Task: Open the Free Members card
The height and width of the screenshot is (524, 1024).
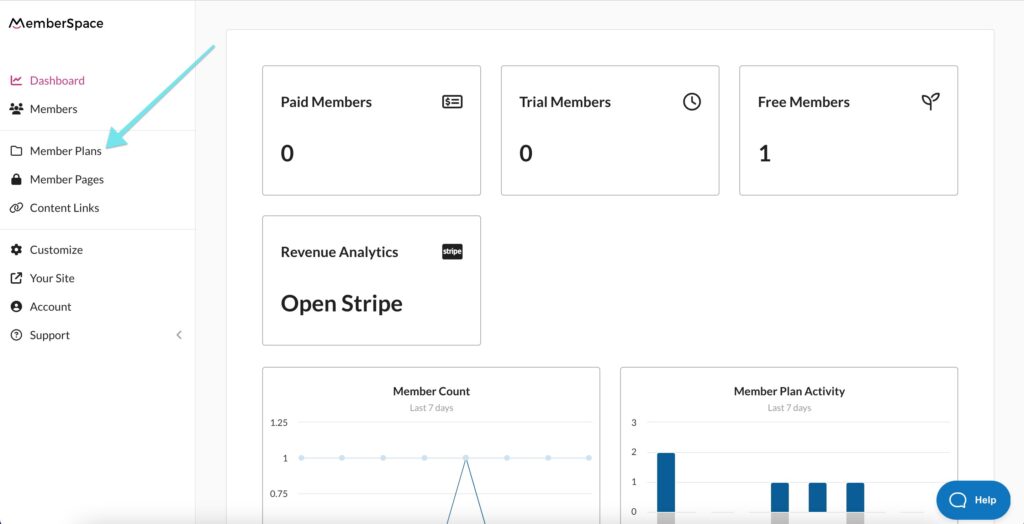Action: click(x=848, y=130)
